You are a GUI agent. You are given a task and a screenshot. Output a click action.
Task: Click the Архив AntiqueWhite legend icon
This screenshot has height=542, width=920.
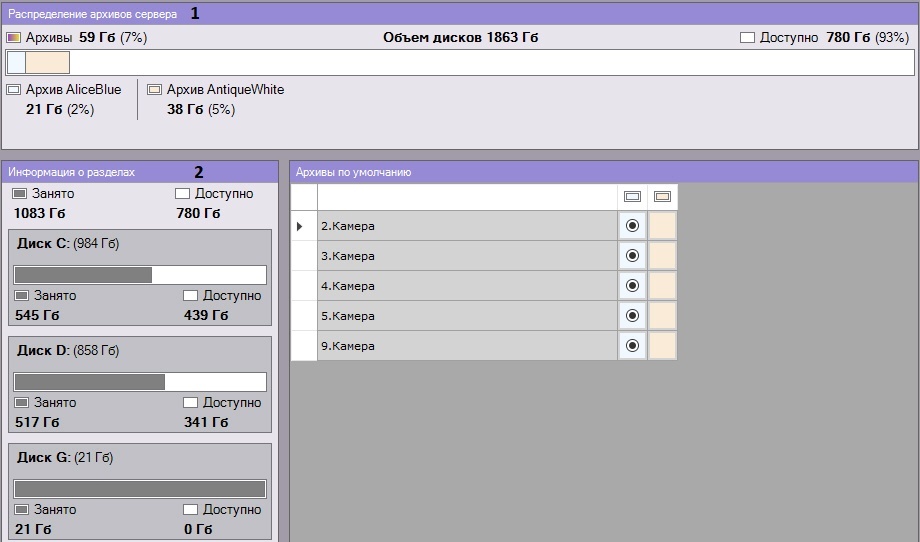coord(154,90)
